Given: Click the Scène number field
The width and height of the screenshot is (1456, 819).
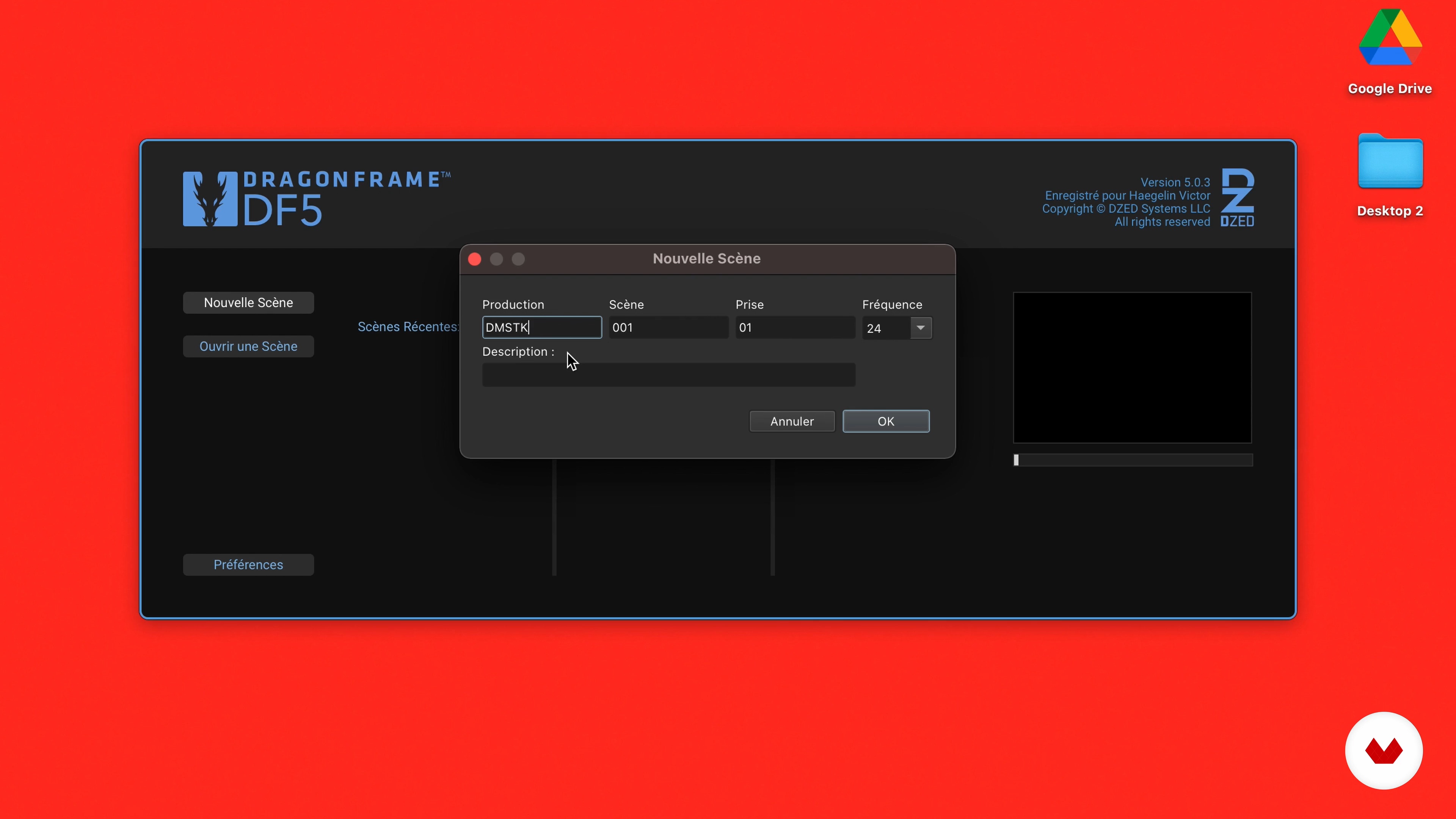Looking at the screenshot, I should coord(668,327).
